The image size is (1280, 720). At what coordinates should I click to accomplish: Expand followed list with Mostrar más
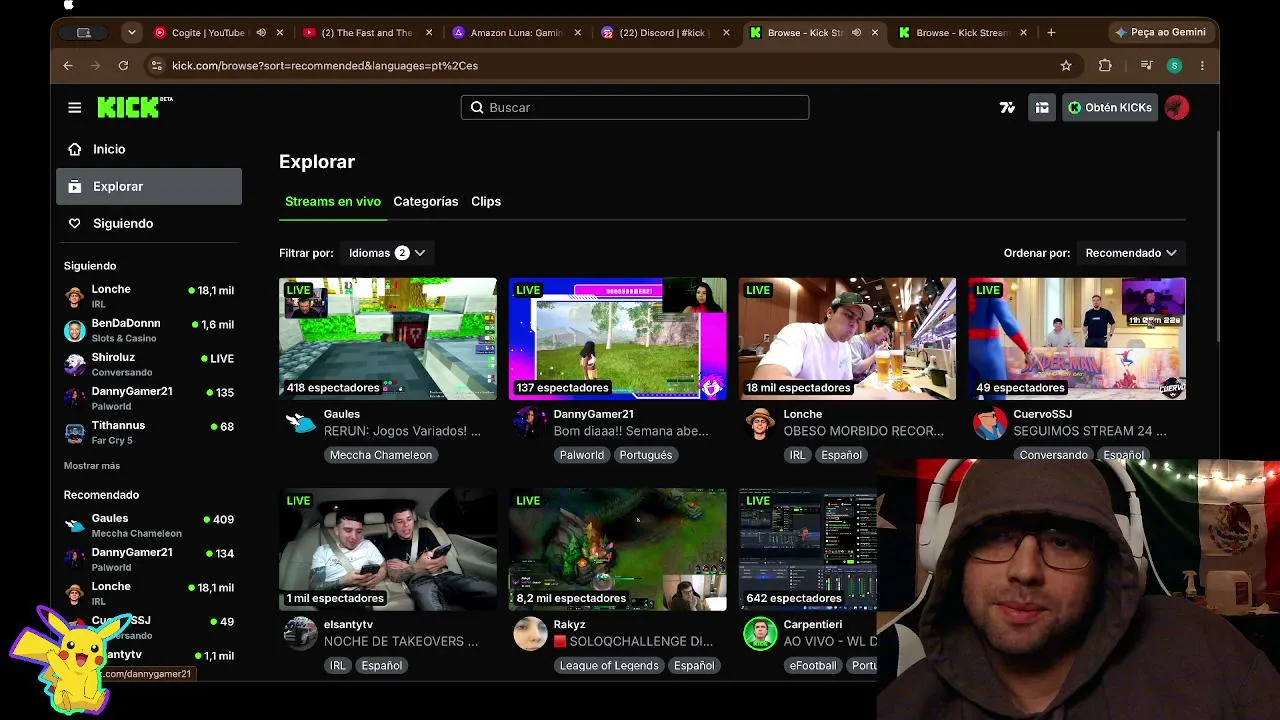click(x=92, y=466)
